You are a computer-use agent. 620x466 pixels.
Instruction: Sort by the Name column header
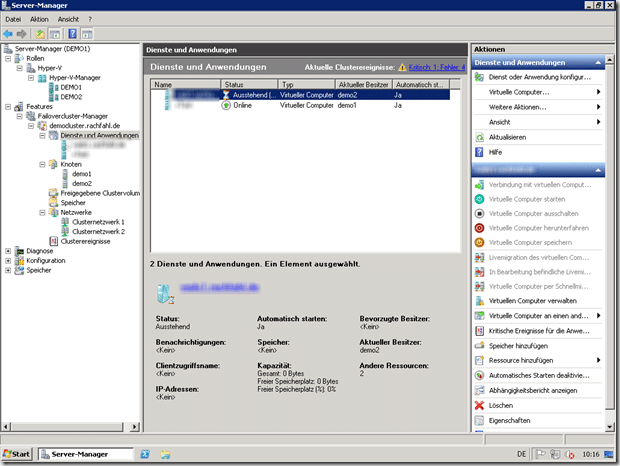(x=185, y=84)
